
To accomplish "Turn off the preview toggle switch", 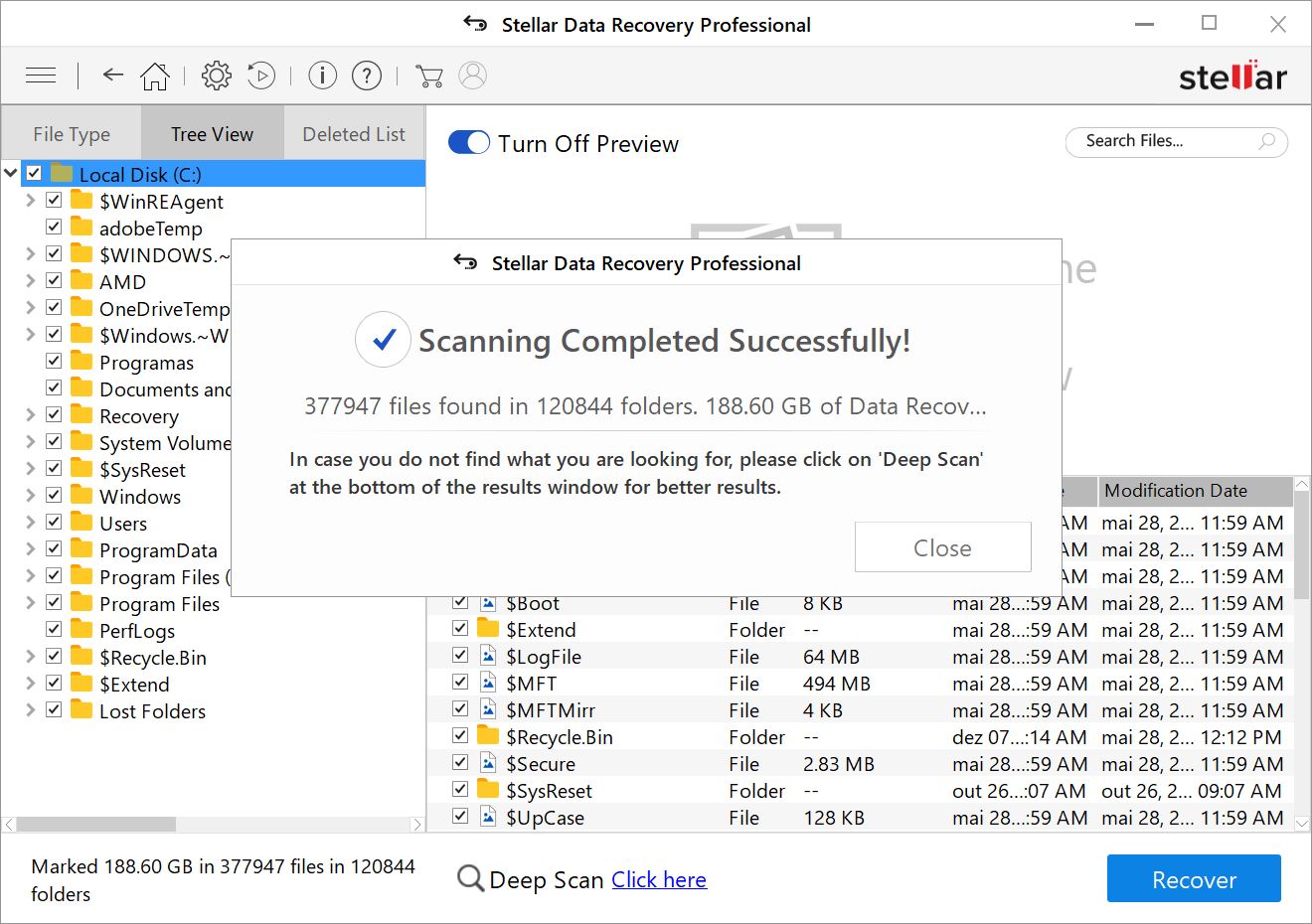I will [x=469, y=143].
